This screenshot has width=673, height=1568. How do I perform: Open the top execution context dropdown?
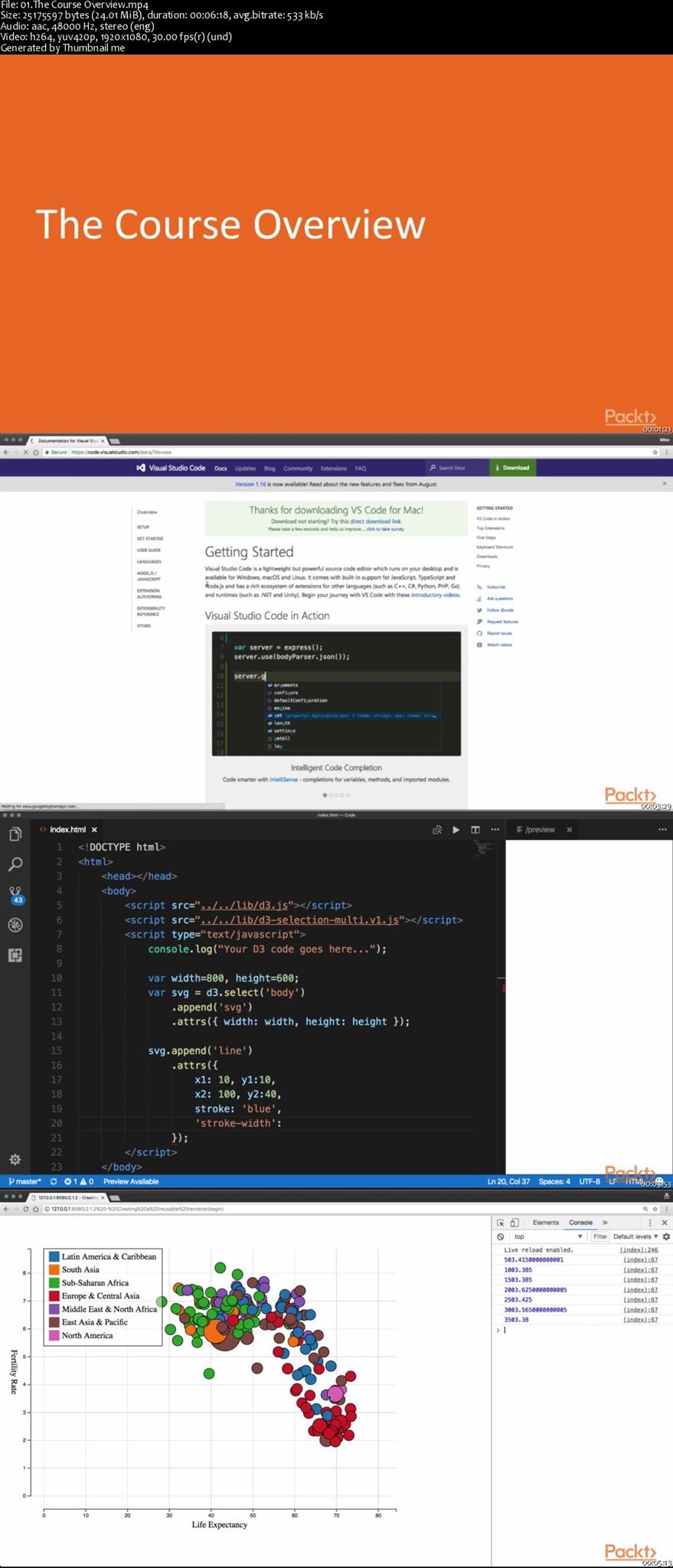coord(548,1236)
